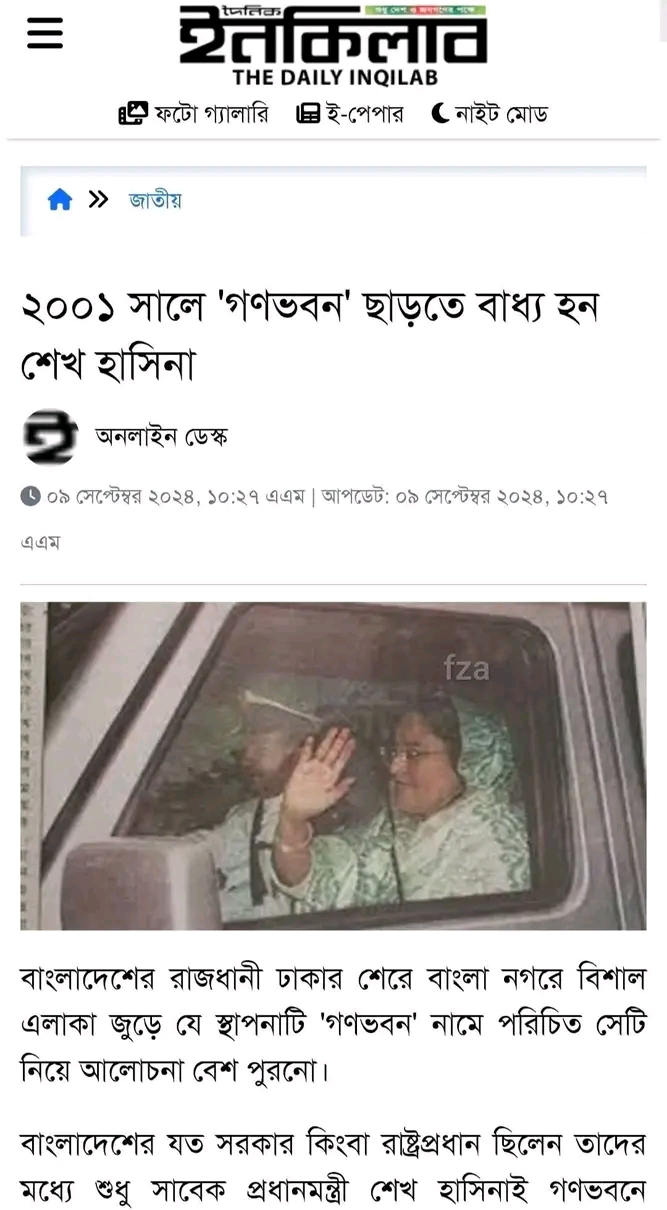This screenshot has width=667, height=1210.
Task: Click the fza watermark on the photo
Action: (467, 669)
